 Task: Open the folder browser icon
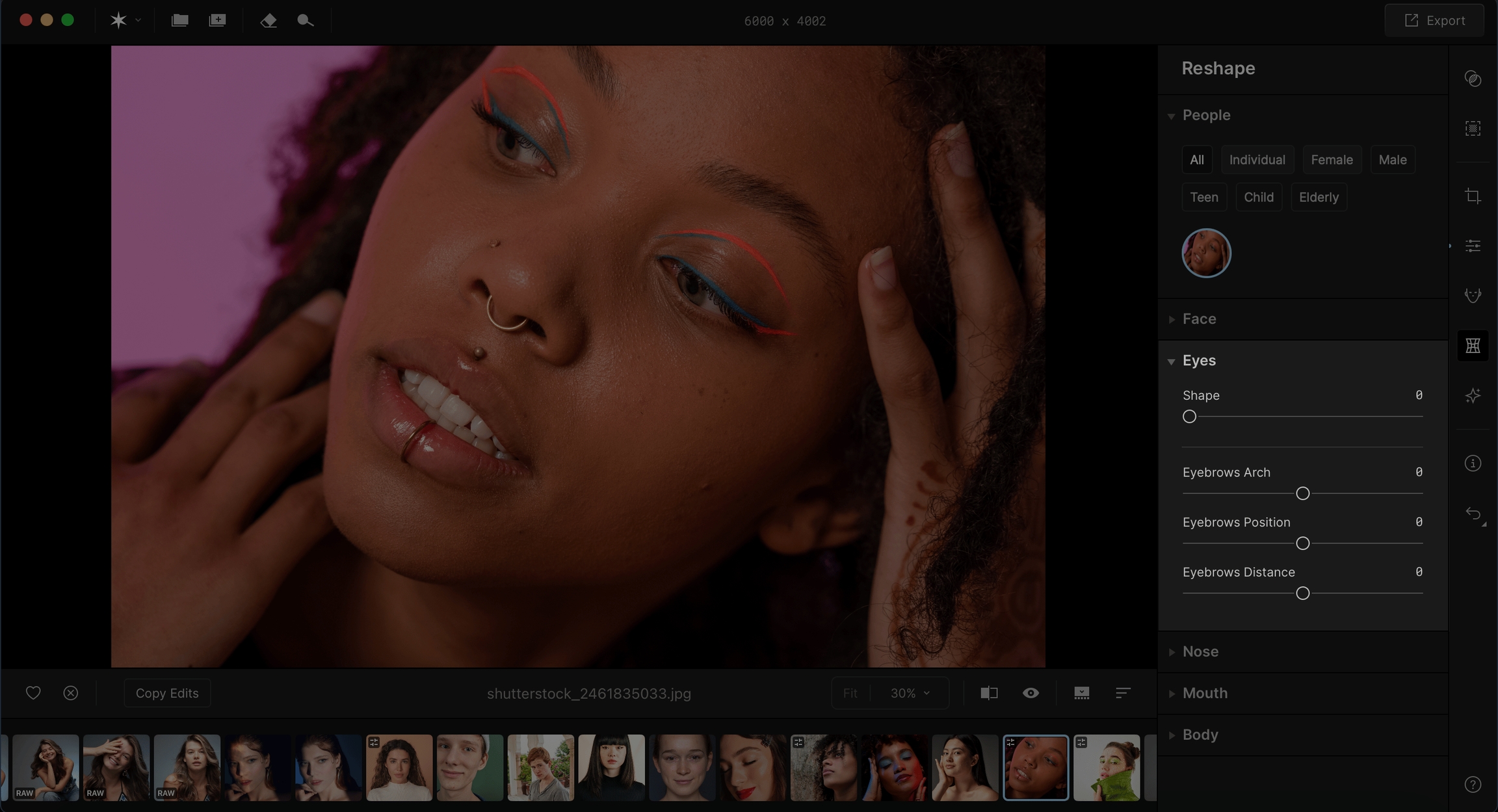tap(179, 21)
